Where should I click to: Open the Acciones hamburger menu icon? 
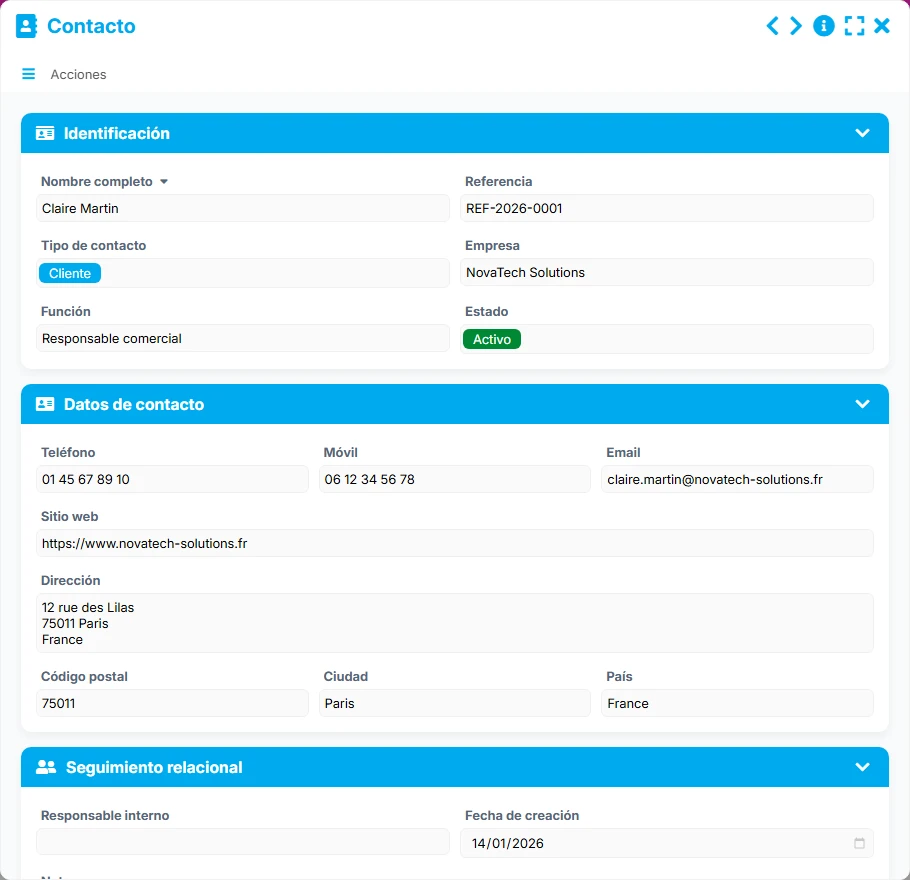coord(28,74)
